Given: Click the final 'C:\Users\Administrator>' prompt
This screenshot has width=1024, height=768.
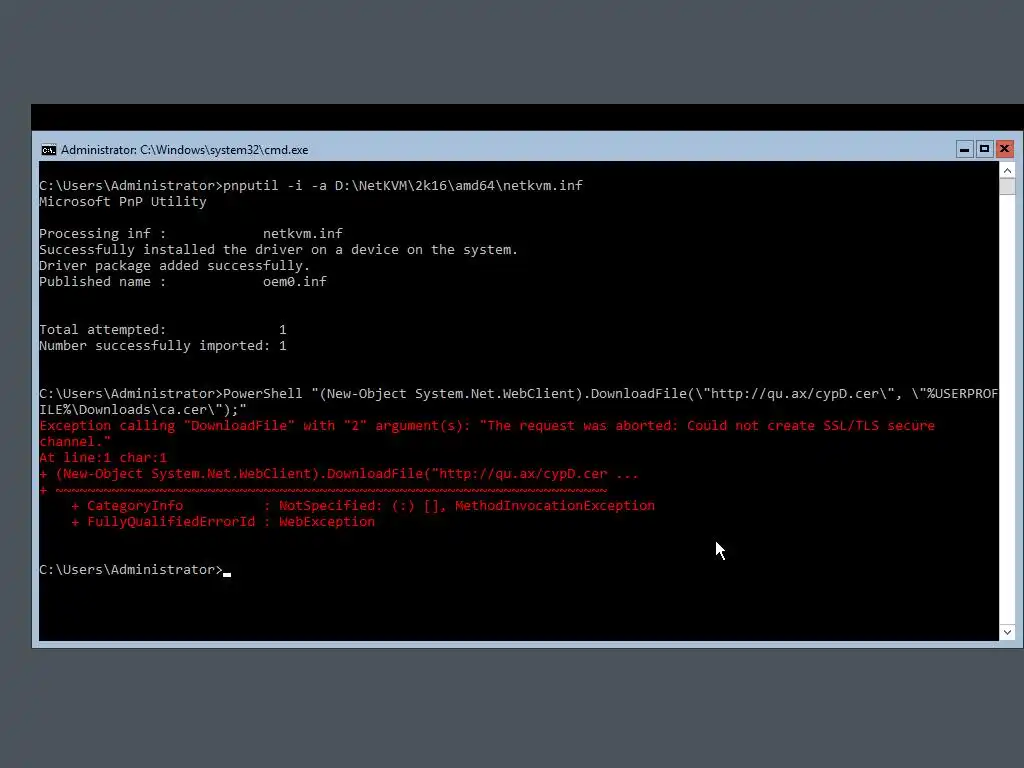Looking at the screenshot, I should pyautogui.click(x=131, y=569).
